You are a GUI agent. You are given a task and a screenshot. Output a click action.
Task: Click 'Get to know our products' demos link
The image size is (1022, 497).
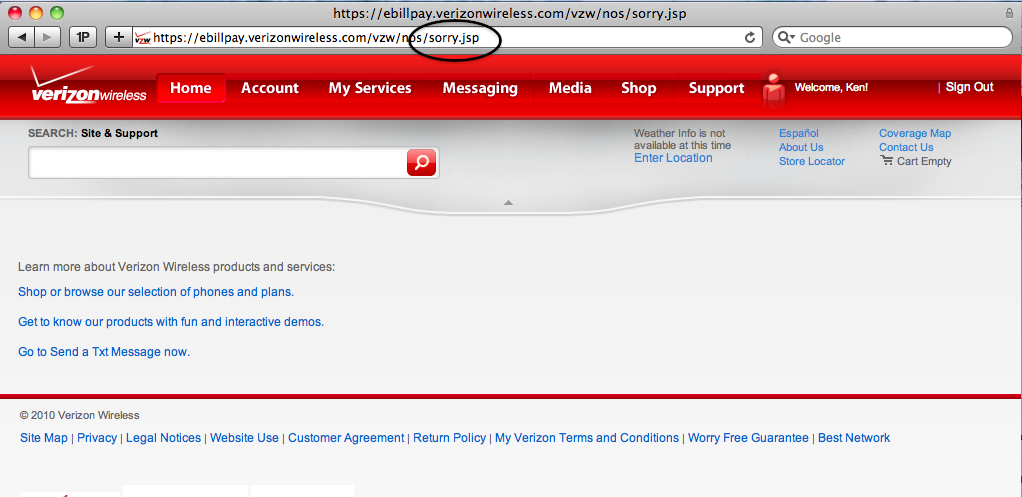[x=171, y=322]
